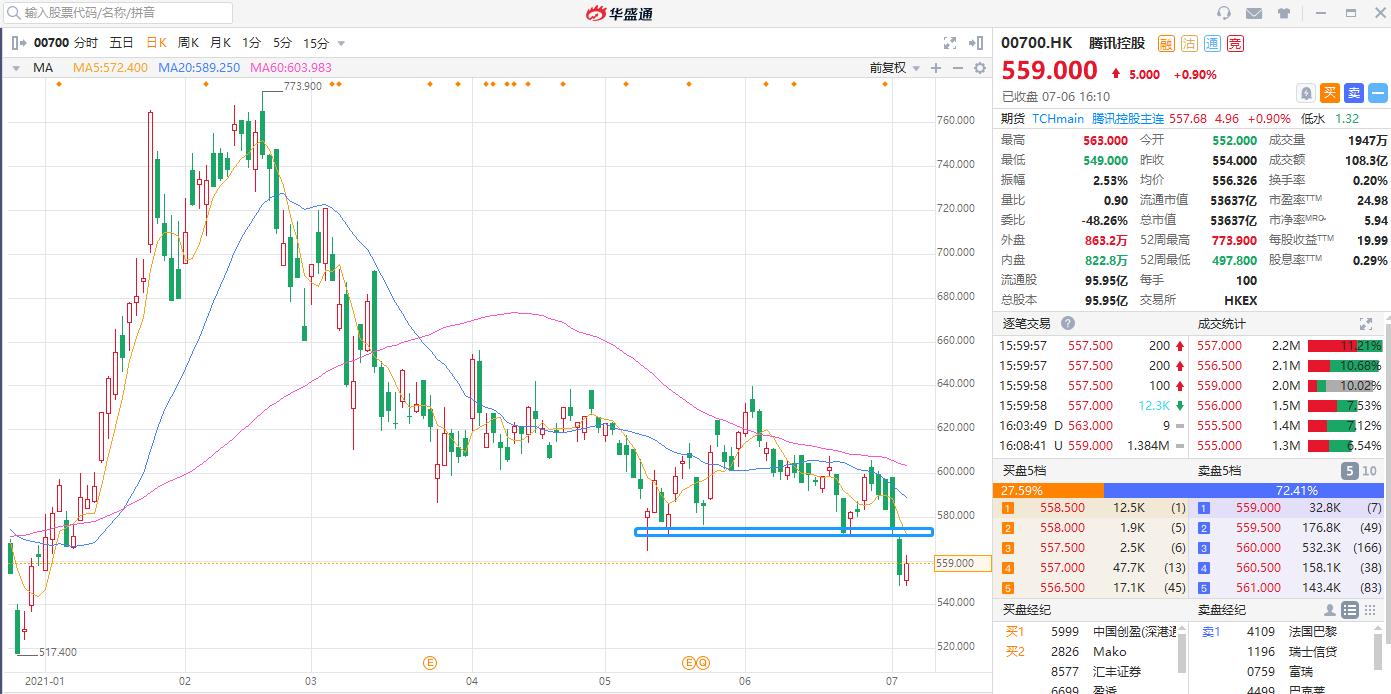
Task: Open the 前复权 adjustment dropdown
Action: [x=894, y=68]
